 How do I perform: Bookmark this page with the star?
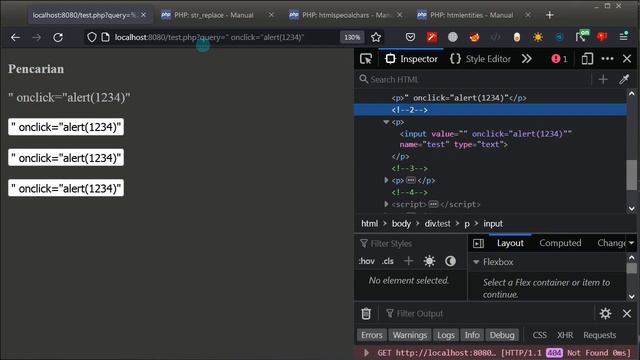click(x=376, y=38)
